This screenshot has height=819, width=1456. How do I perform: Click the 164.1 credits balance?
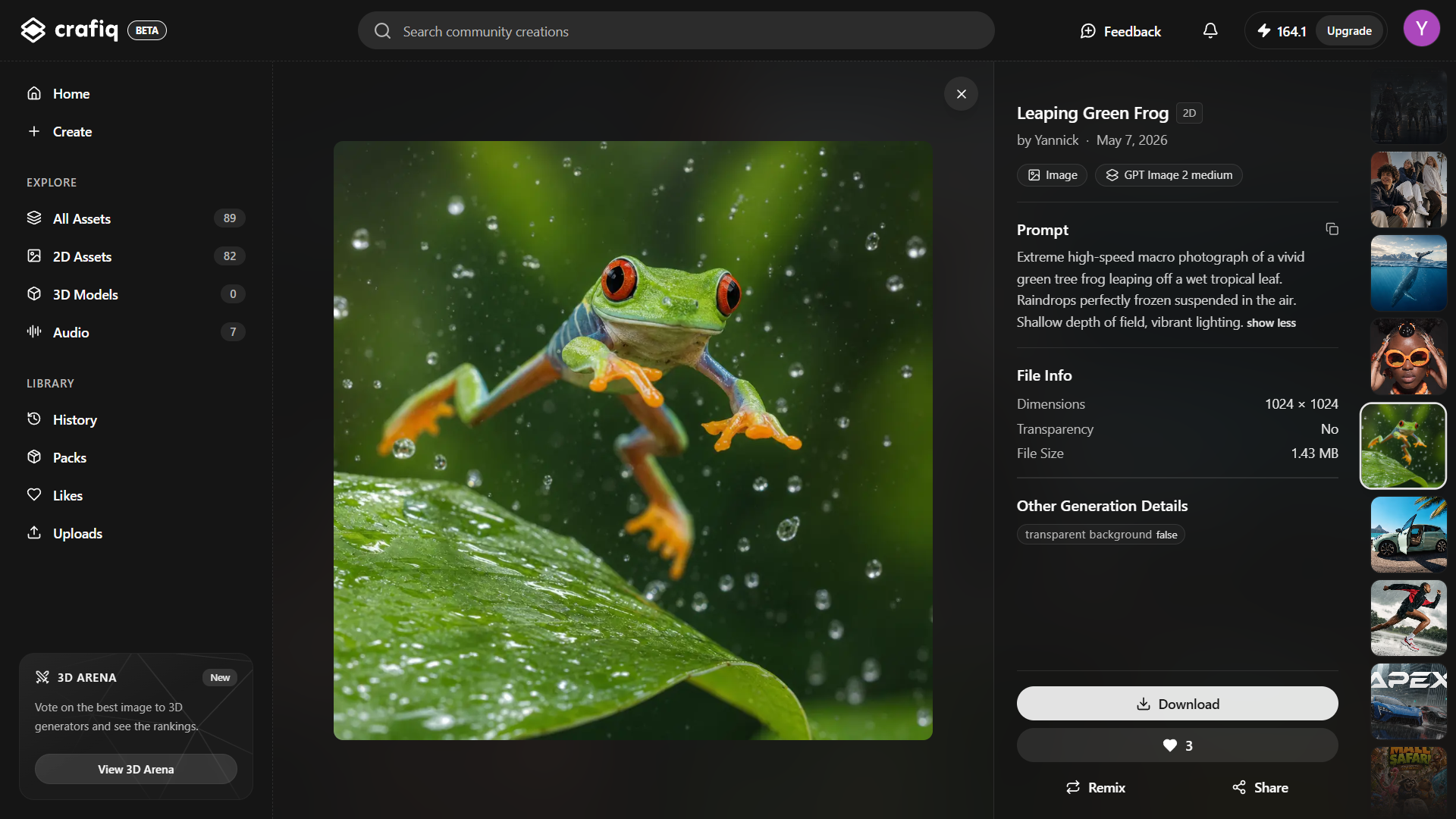(1291, 31)
